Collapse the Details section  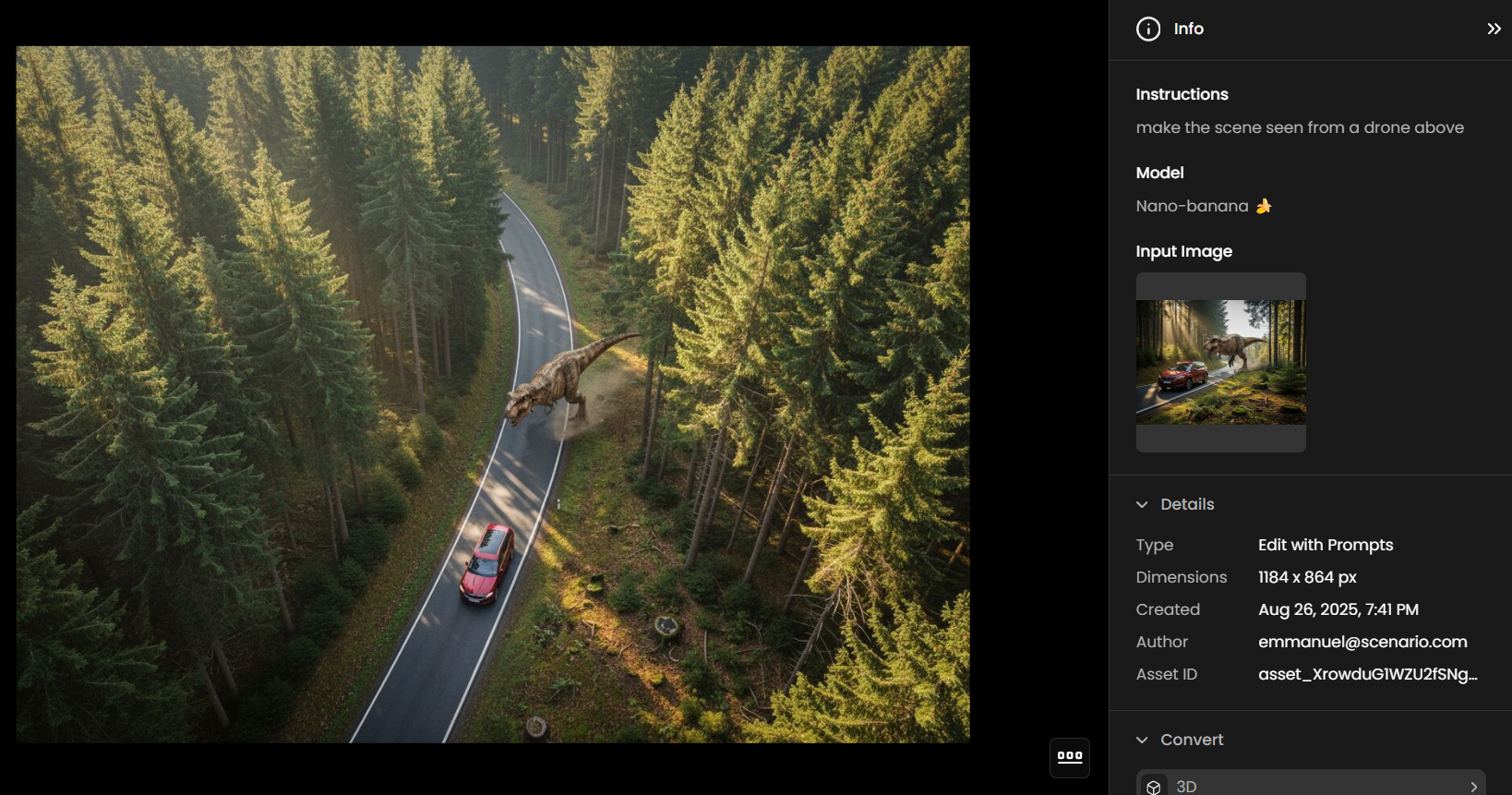[x=1142, y=504]
